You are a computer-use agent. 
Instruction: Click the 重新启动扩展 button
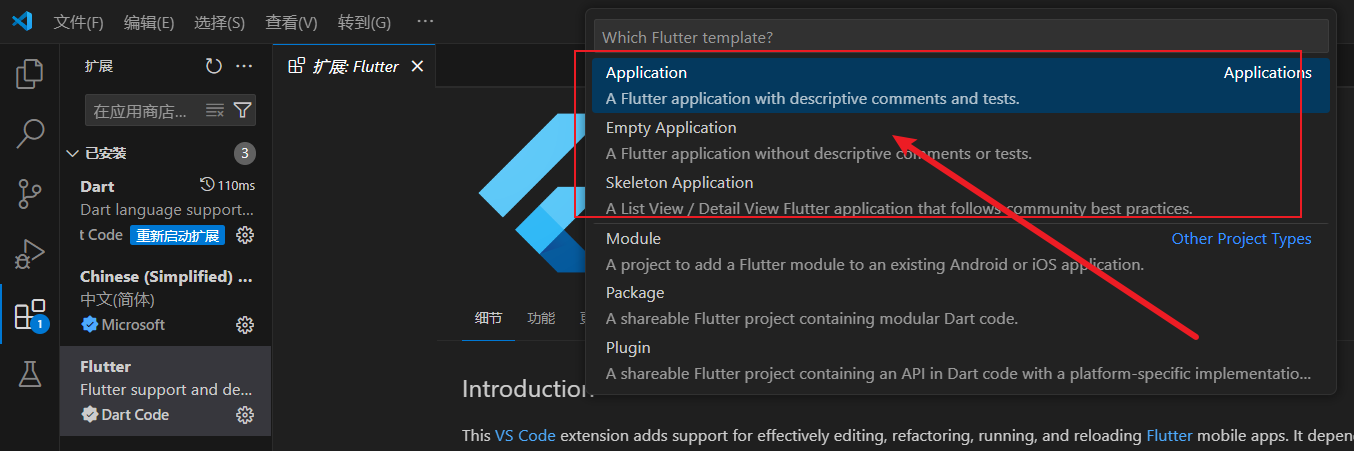tap(177, 235)
